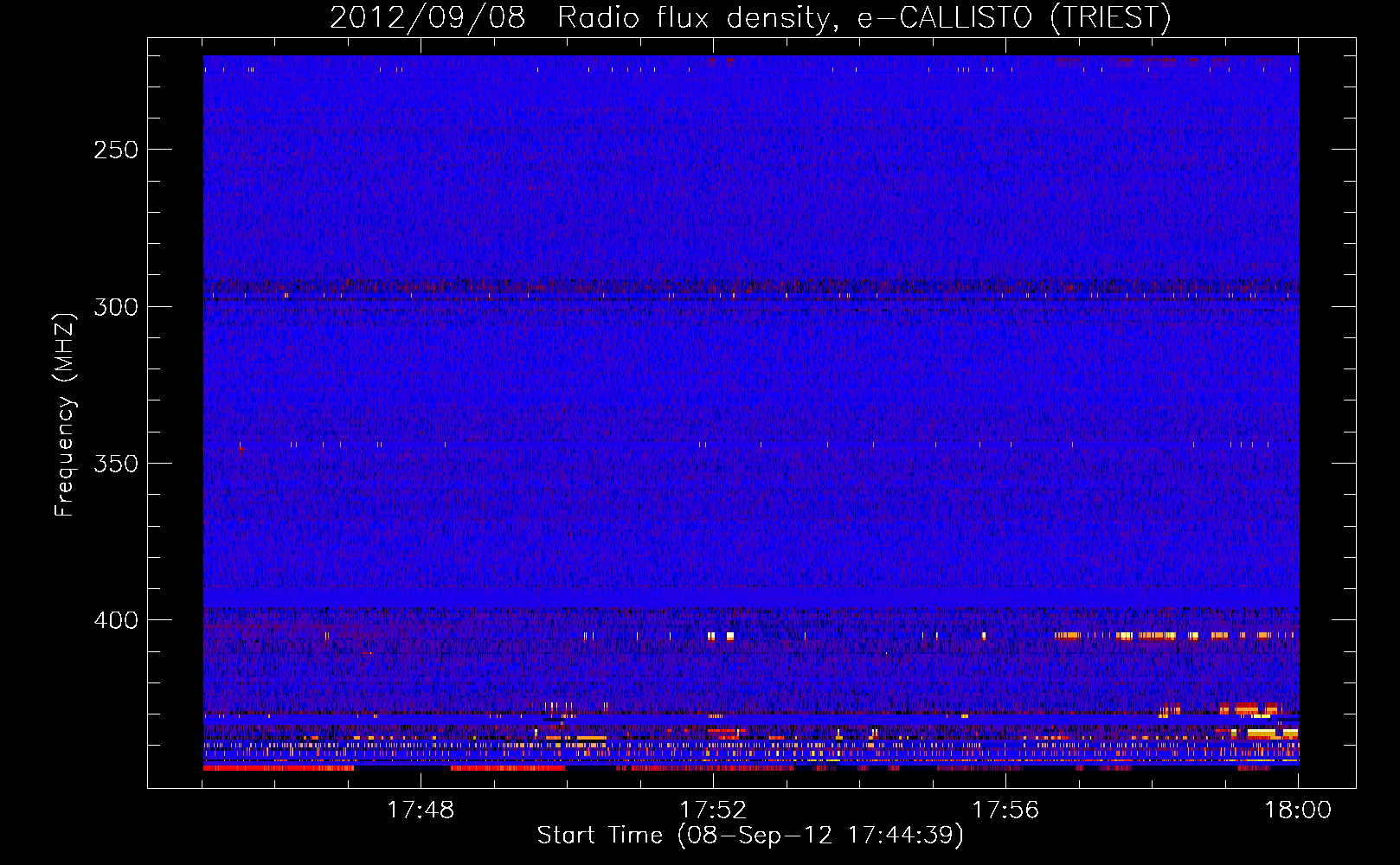
Task: Click the Frequency (MHZ) axis title
Action: click(66, 414)
